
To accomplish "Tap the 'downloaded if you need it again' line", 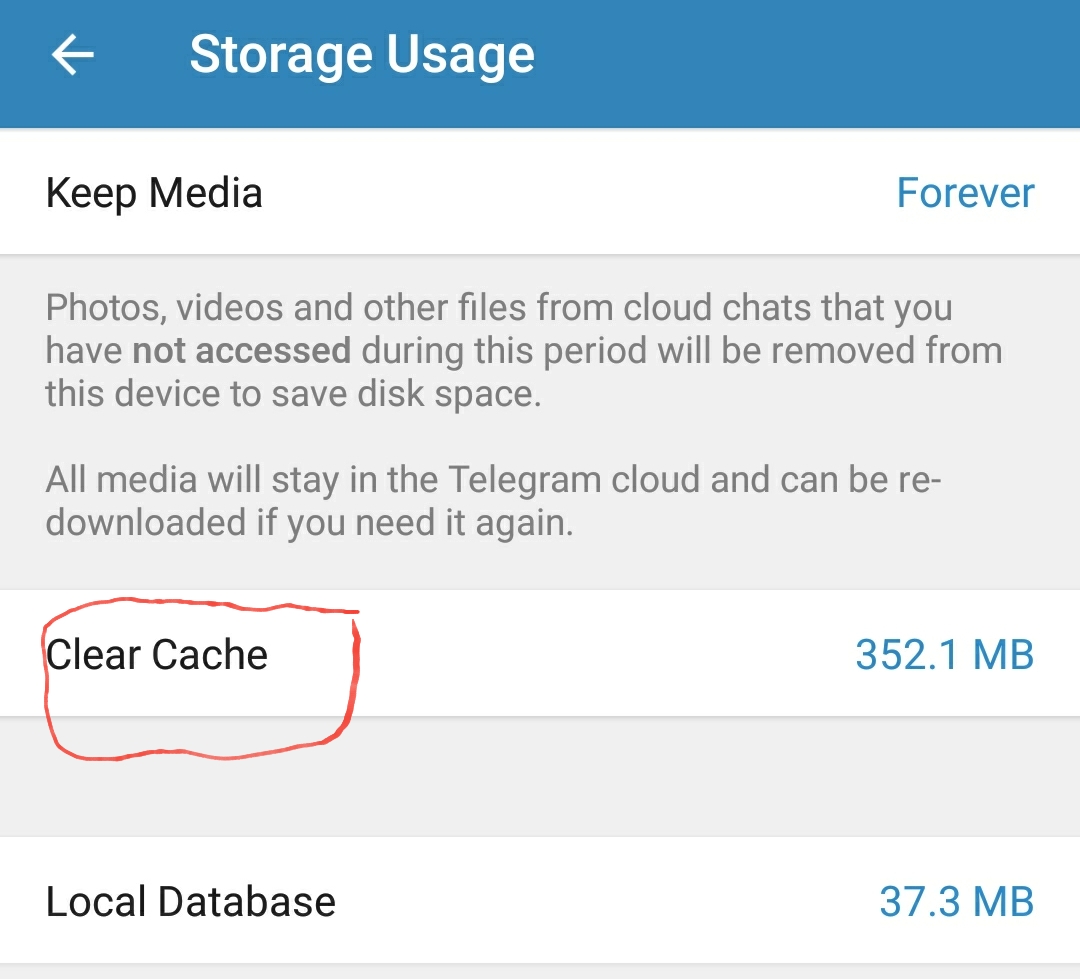I will 309,523.
